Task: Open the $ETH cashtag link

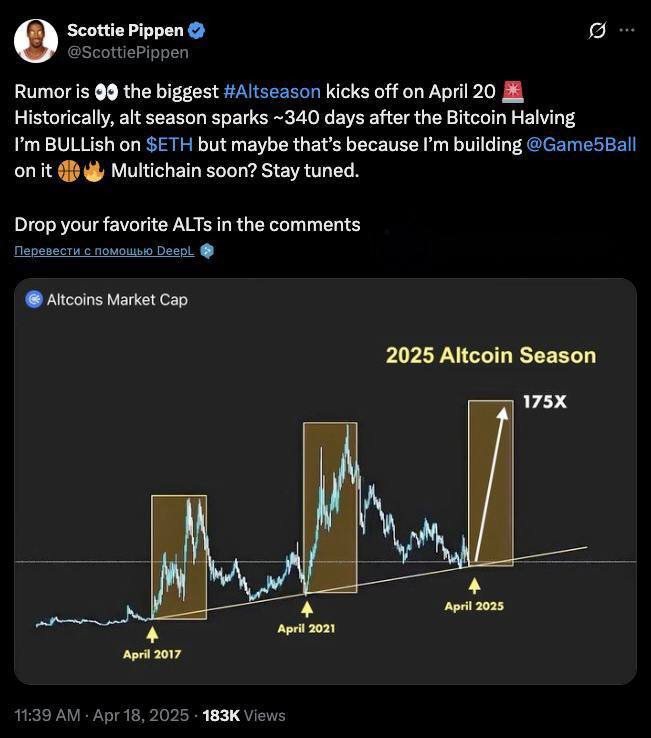Action: 169,144
